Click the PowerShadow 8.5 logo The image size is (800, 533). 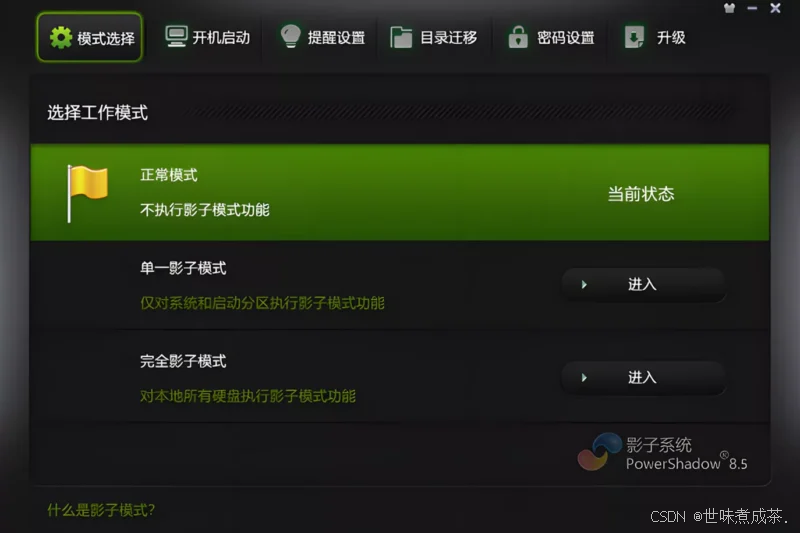(662, 453)
